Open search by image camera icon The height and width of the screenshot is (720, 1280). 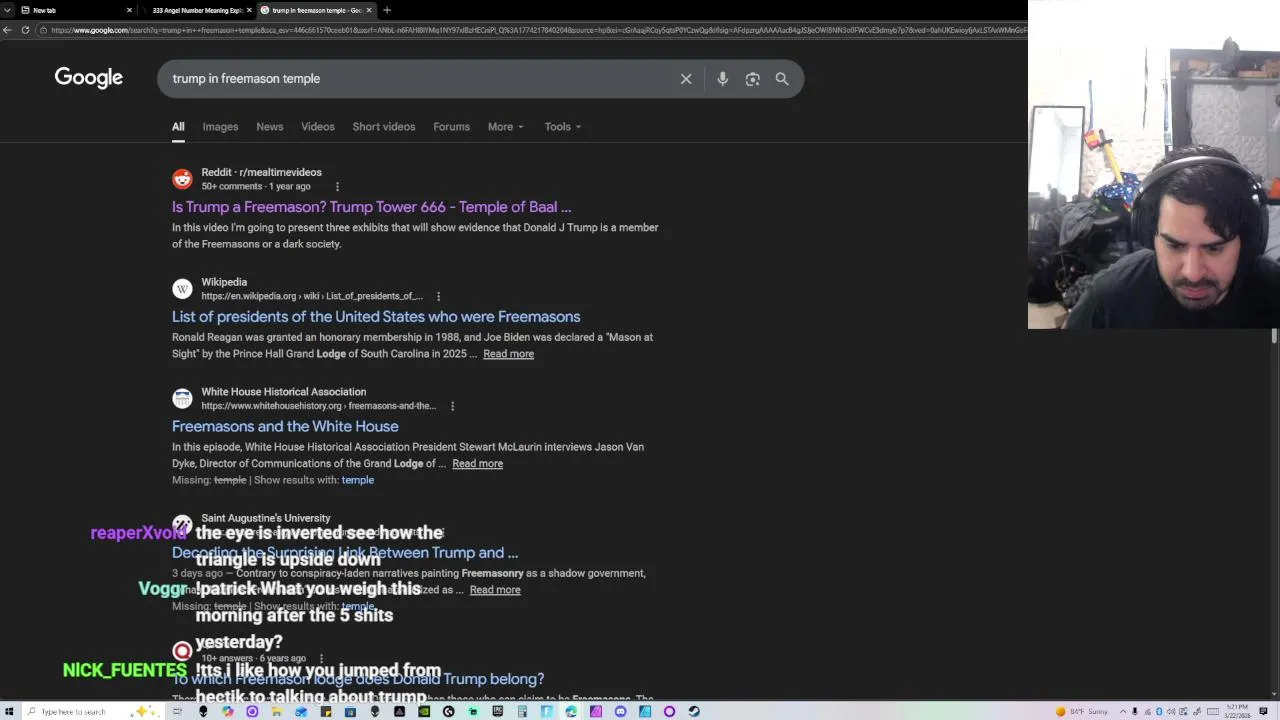(x=752, y=79)
